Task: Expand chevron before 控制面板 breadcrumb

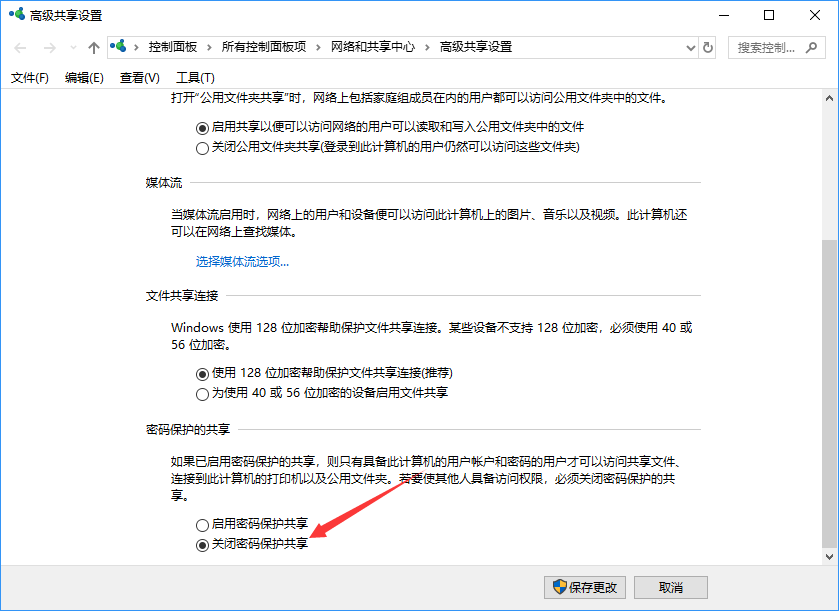Action: coord(136,48)
